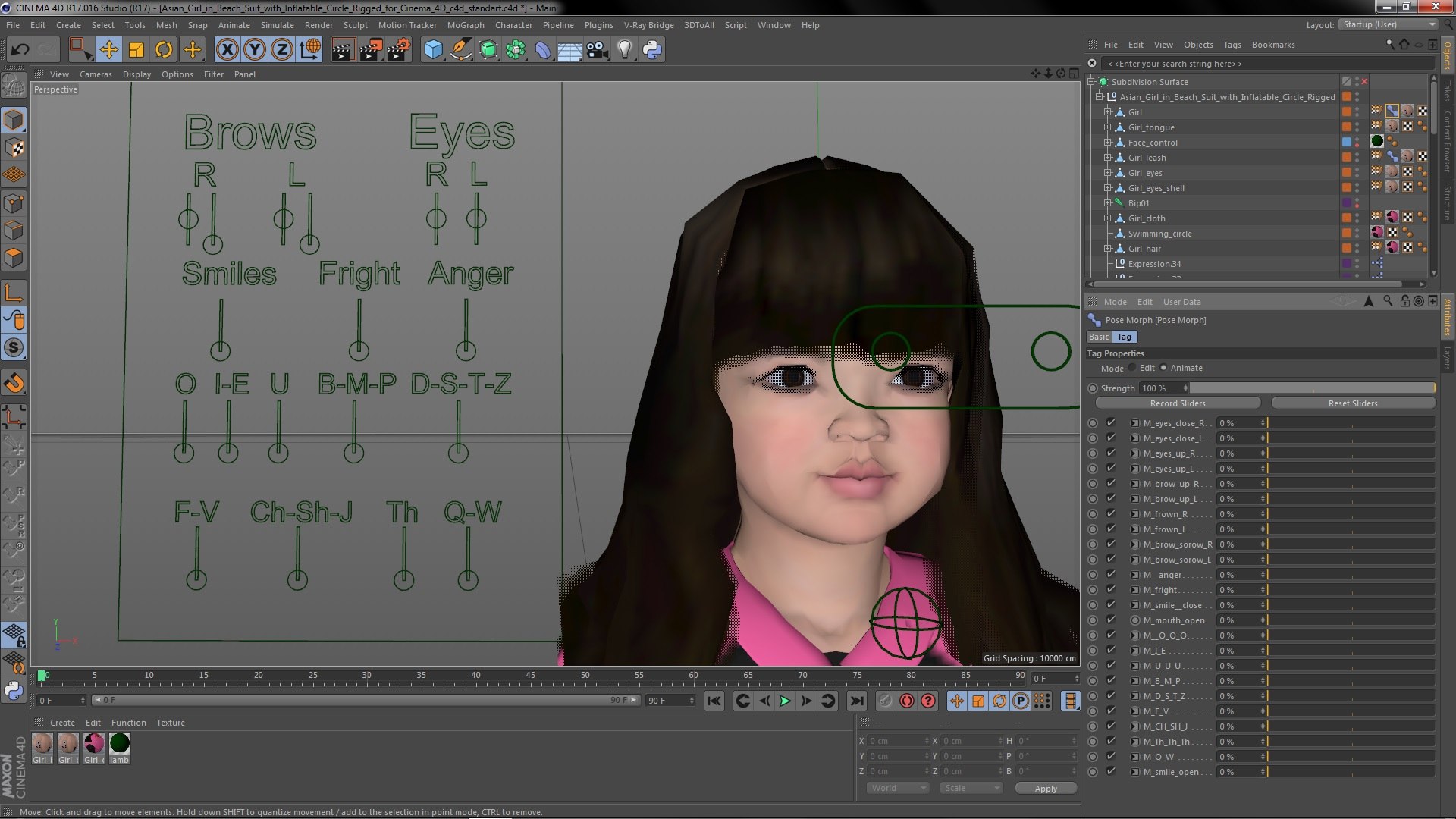This screenshot has height=819, width=1456.
Task: Select the Live Selection tool
Action: (x=80, y=50)
